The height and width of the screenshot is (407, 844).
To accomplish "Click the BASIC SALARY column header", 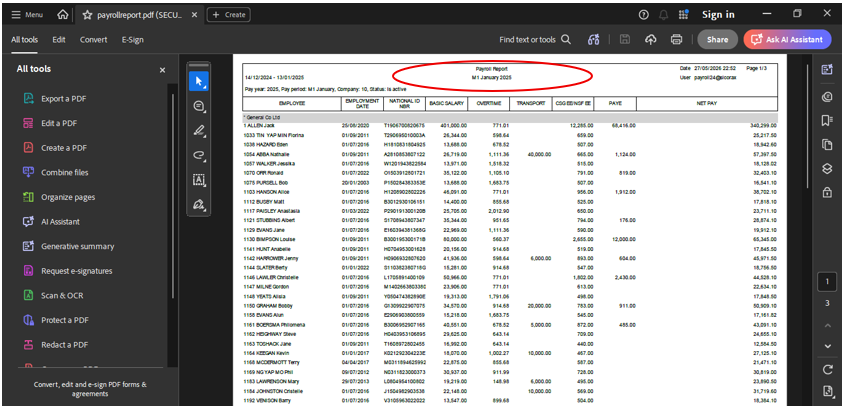I will point(446,103).
